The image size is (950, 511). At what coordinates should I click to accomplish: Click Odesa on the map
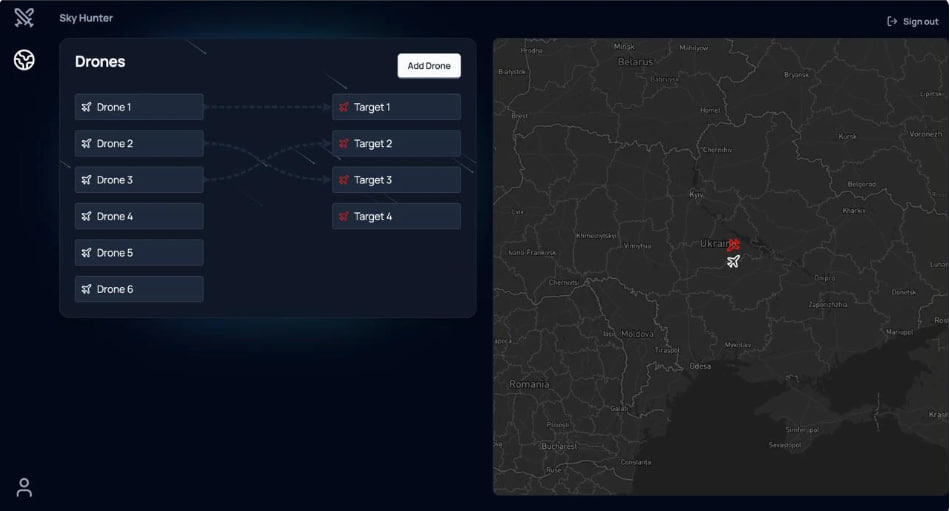(700, 366)
